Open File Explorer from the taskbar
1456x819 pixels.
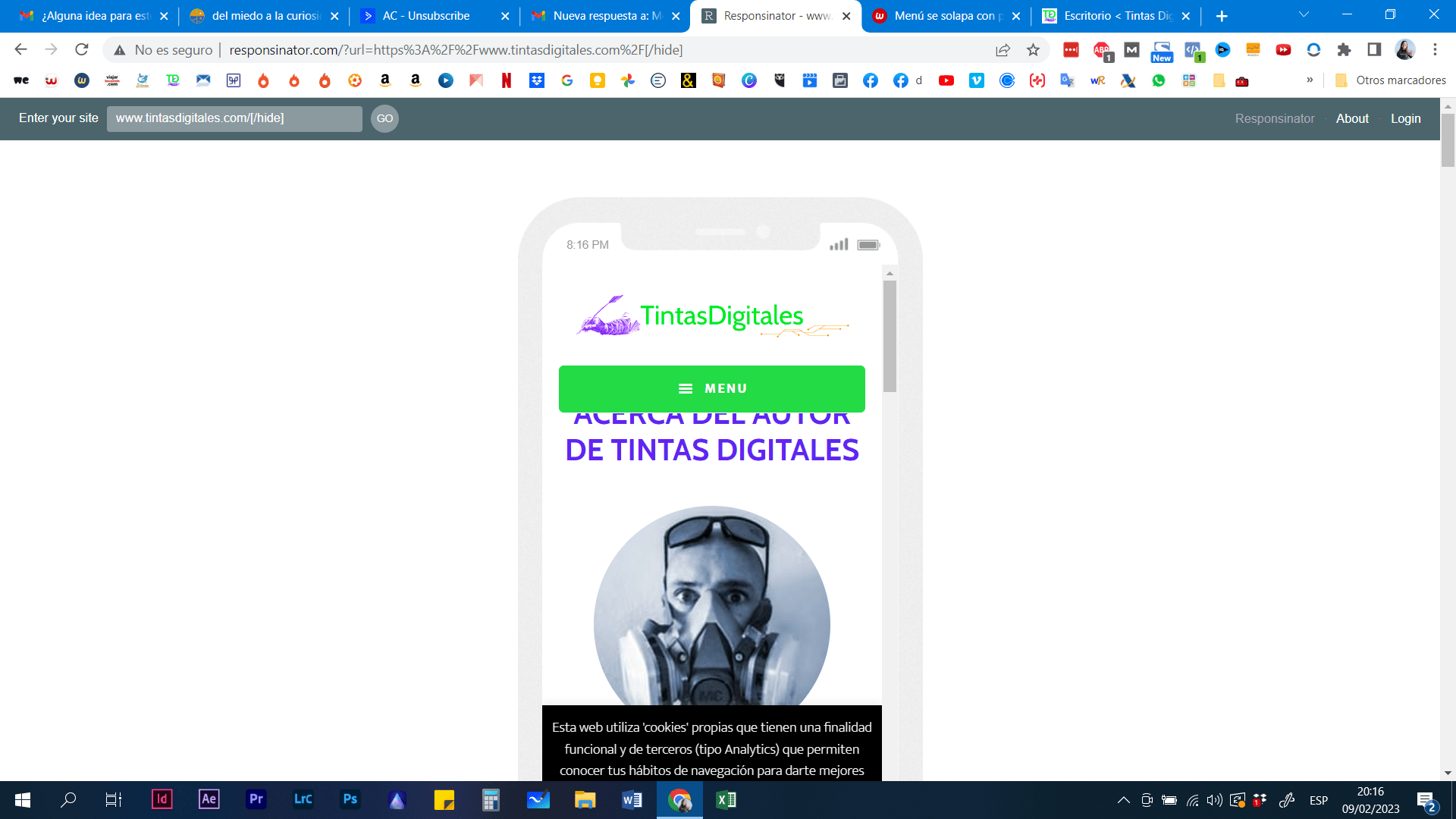(x=585, y=800)
